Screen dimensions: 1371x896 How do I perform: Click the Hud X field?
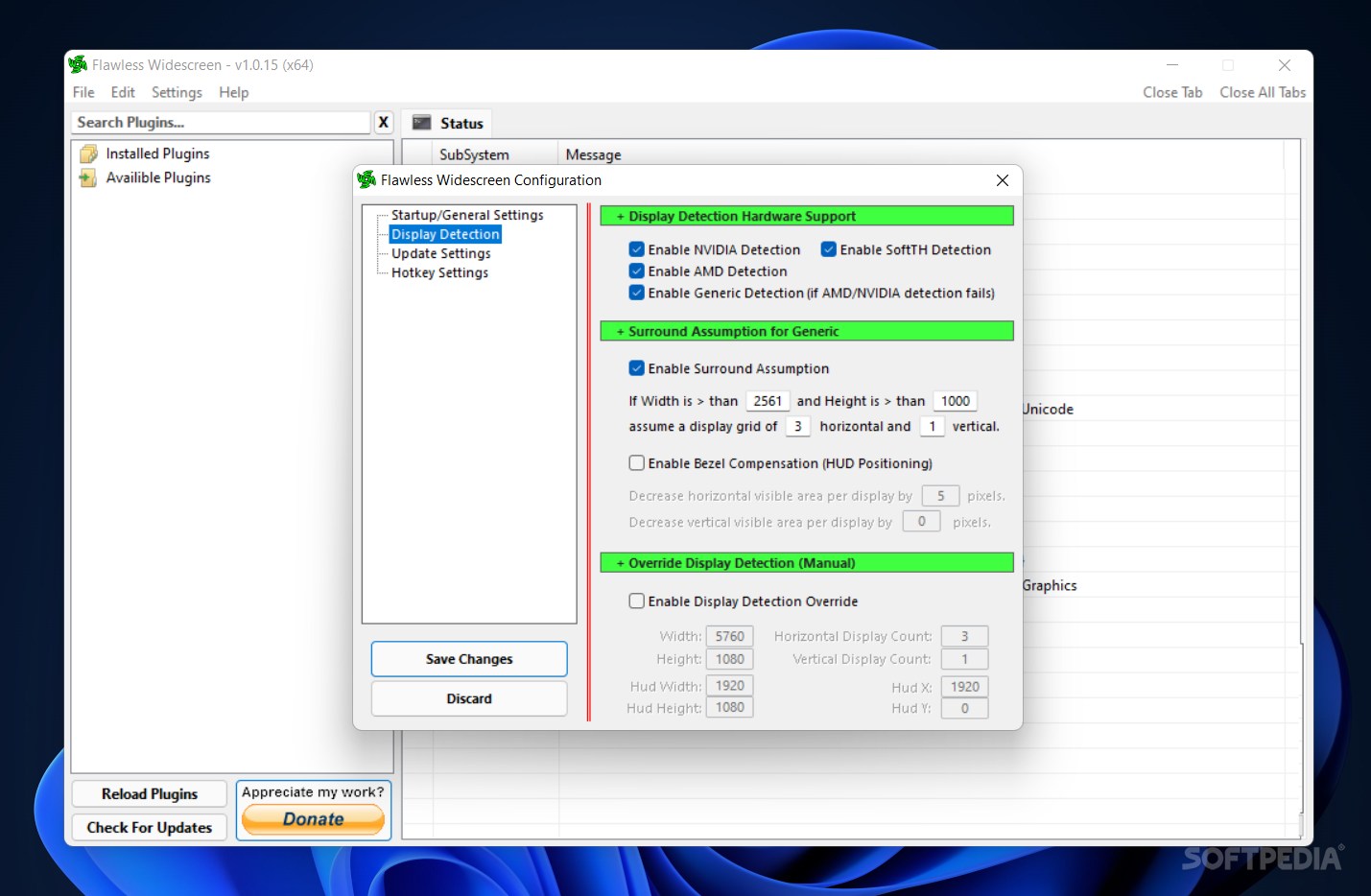pyautogui.click(x=964, y=687)
